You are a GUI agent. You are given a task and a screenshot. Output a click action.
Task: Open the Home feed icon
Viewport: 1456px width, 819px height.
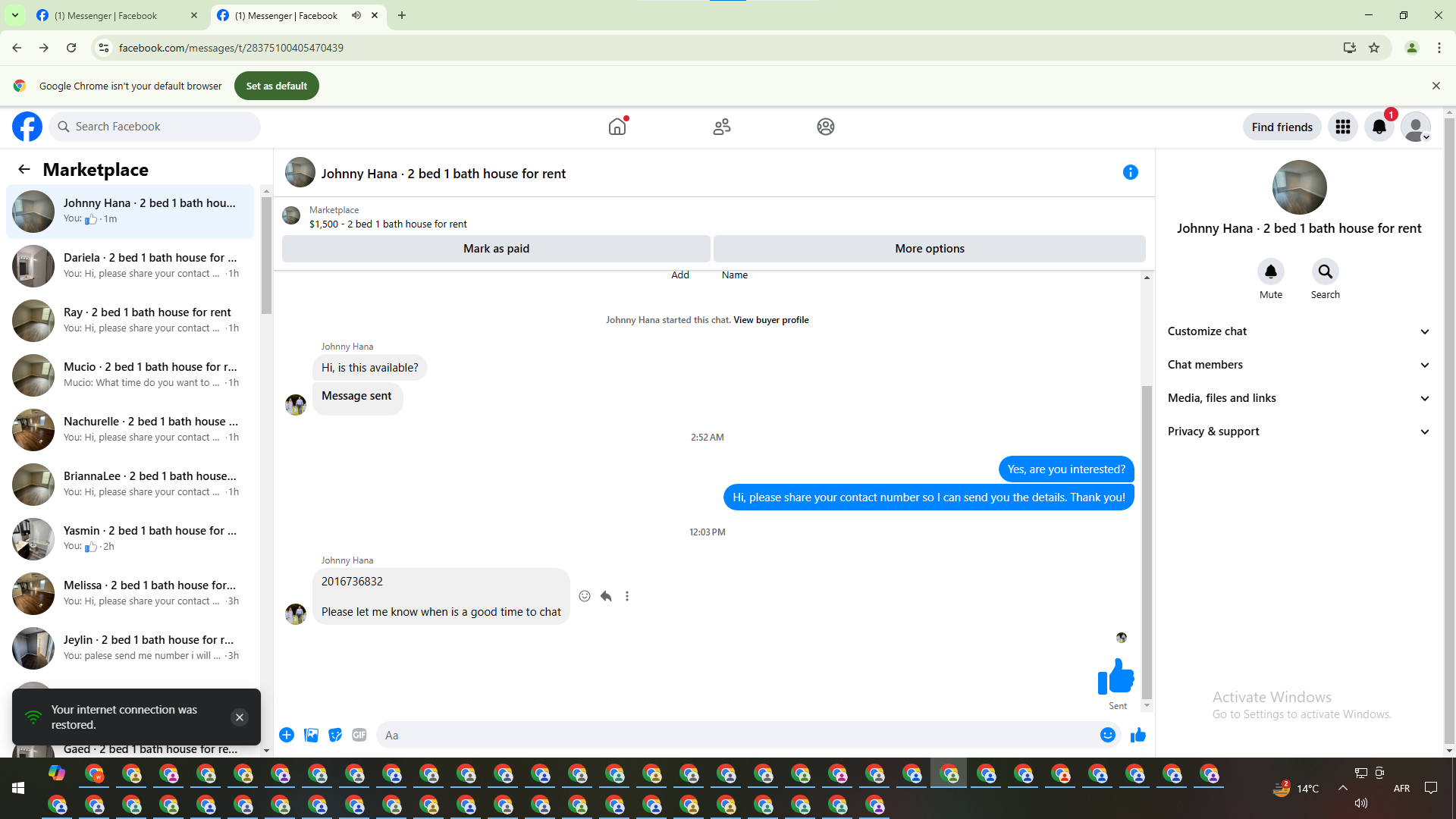click(618, 127)
